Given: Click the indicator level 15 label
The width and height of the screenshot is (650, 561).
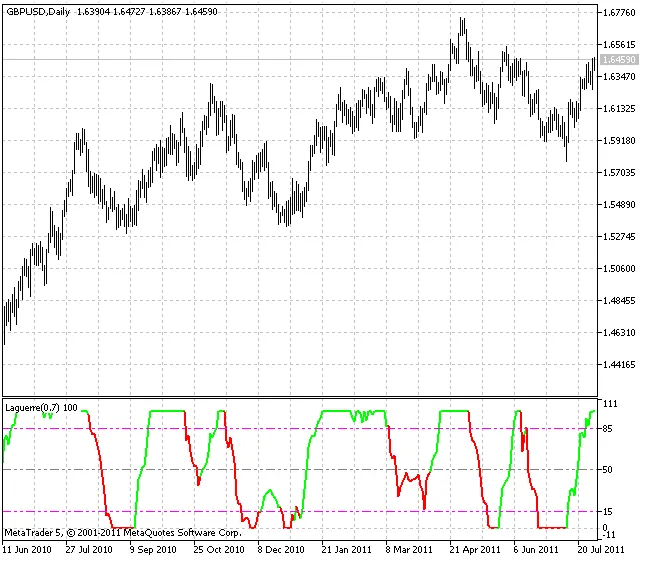Looking at the screenshot, I should click(607, 512).
